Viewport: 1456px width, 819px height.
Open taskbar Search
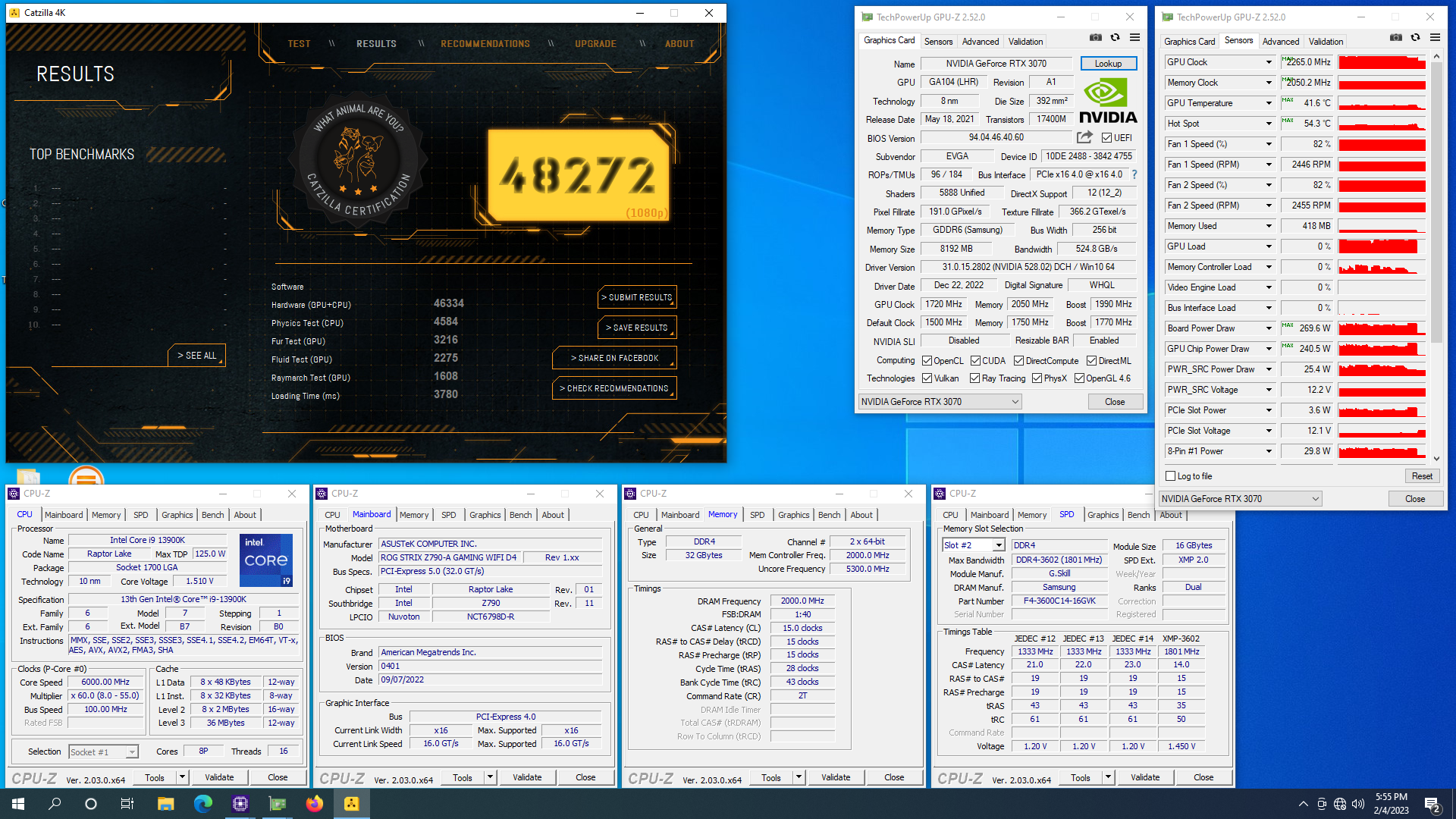click(55, 804)
